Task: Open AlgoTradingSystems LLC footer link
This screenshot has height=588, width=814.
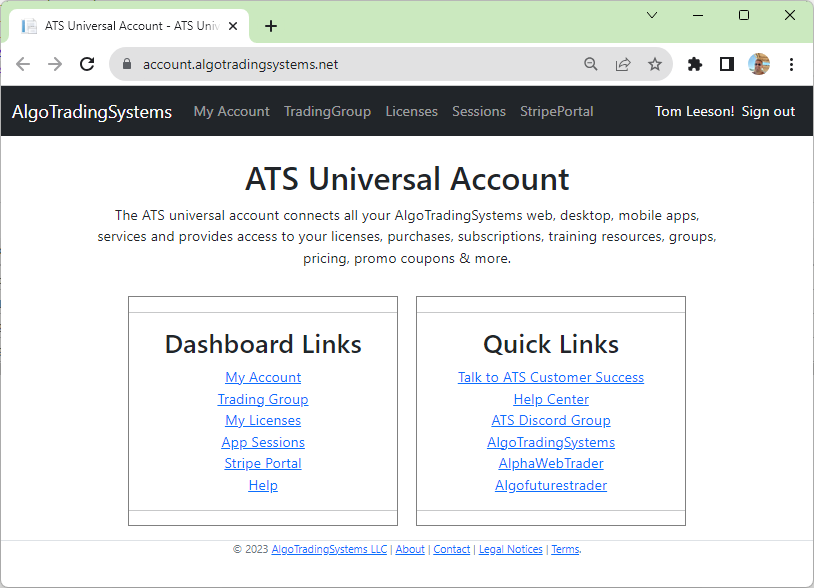Action: tap(329, 549)
